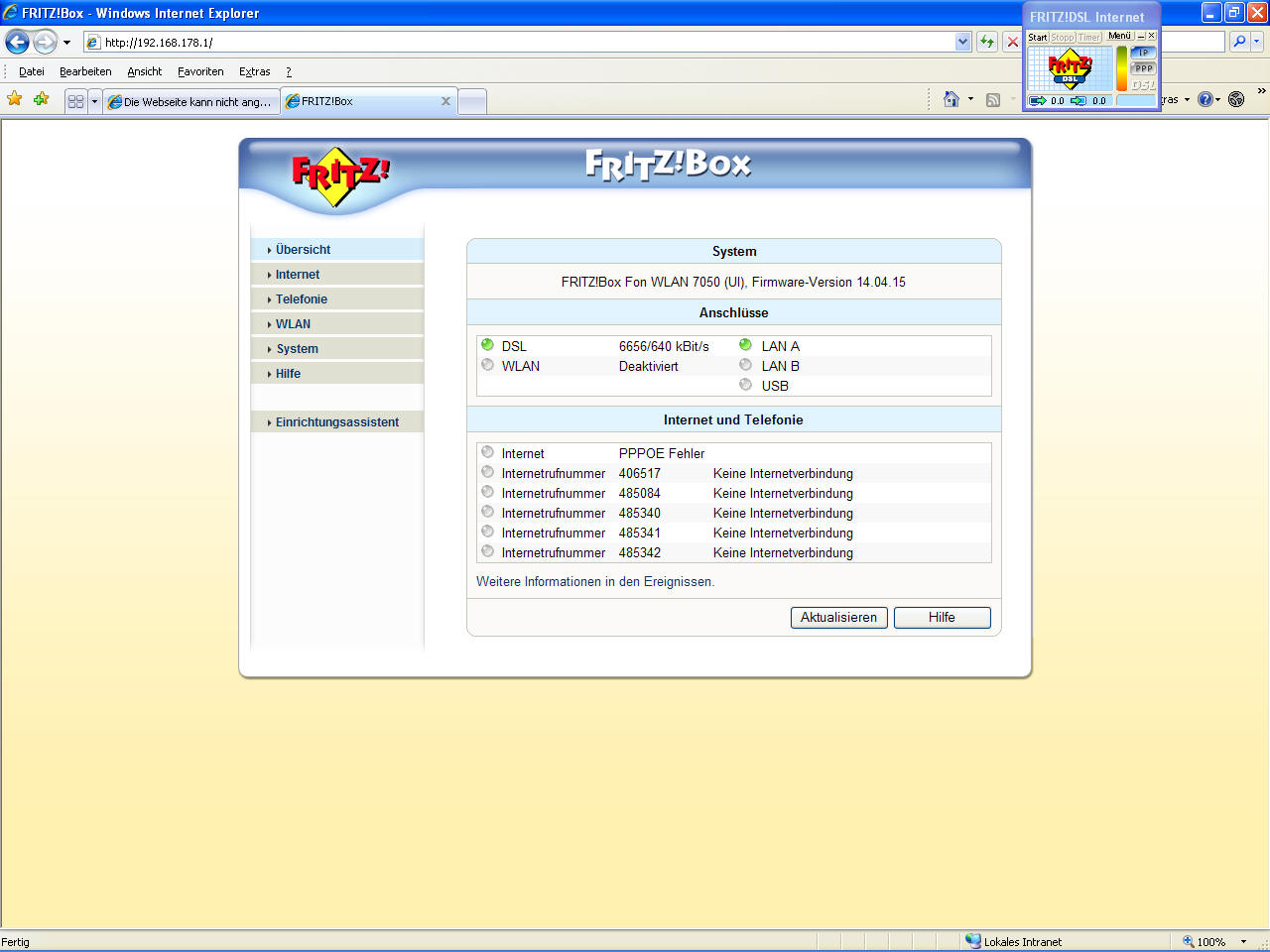This screenshot has width=1270, height=952.
Task: Click 'Weitere Informationen in den Ereignissen.' link
Action: click(x=595, y=582)
